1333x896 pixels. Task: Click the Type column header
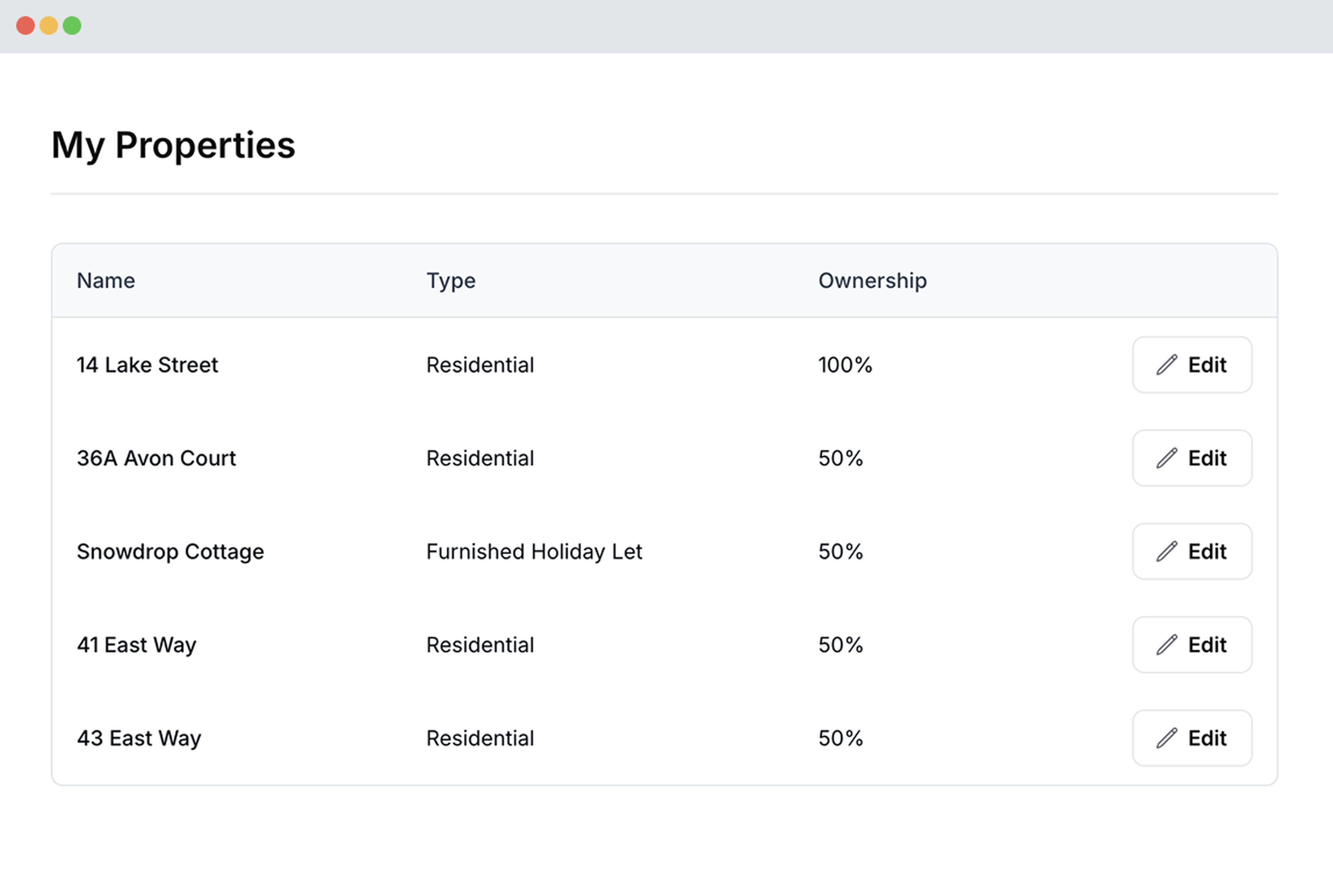tap(451, 281)
